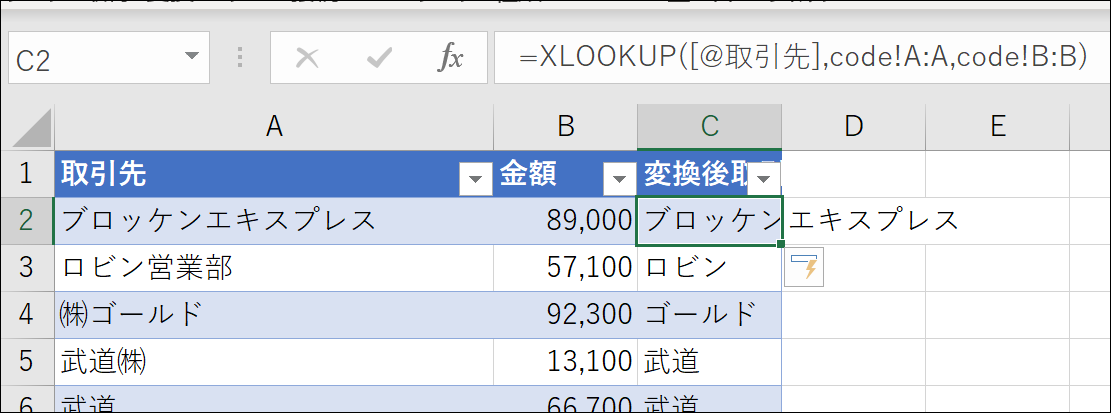The width and height of the screenshot is (1111, 413).
Task: Select amount cell 89,000
Action: click(x=565, y=221)
